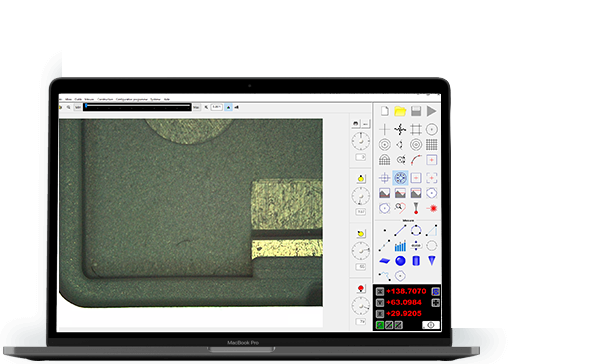
Task: Open the Construction menu
Action: point(105,99)
